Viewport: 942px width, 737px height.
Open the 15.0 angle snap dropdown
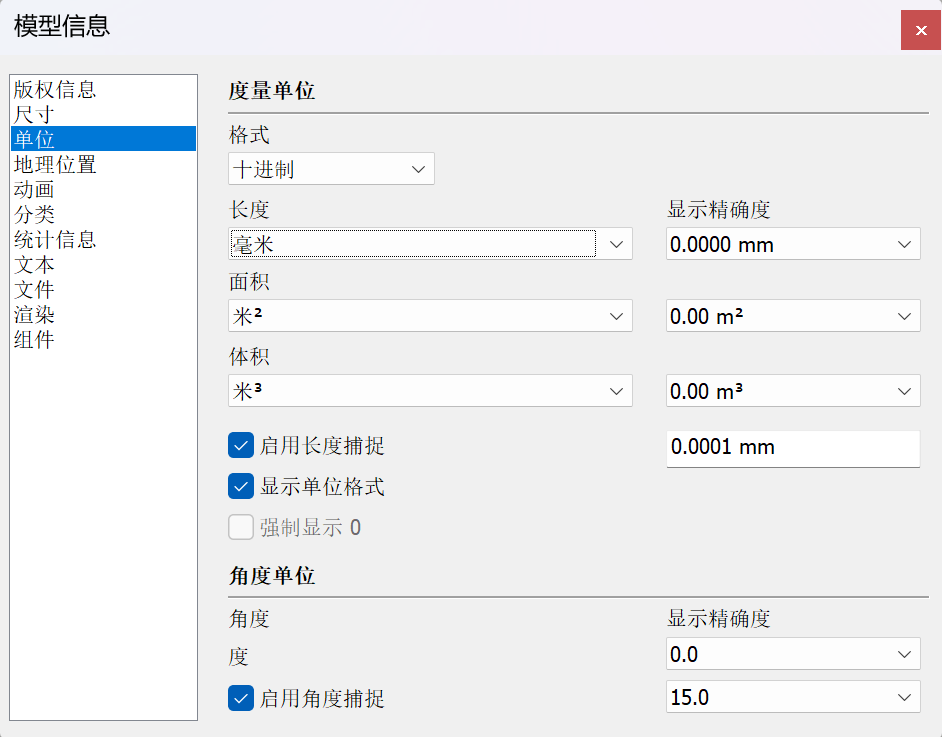(793, 698)
